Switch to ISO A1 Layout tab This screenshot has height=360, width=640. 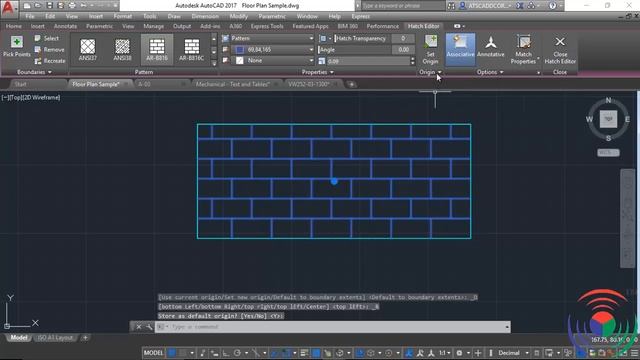coord(55,338)
